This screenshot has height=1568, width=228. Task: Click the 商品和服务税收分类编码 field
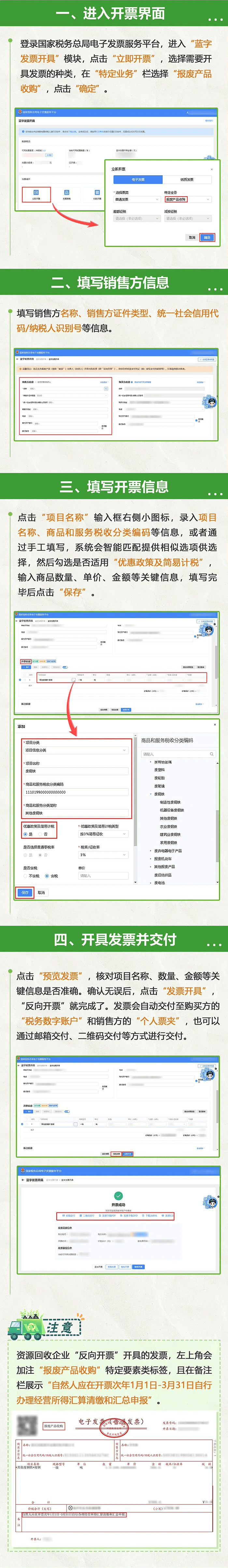[76, 792]
